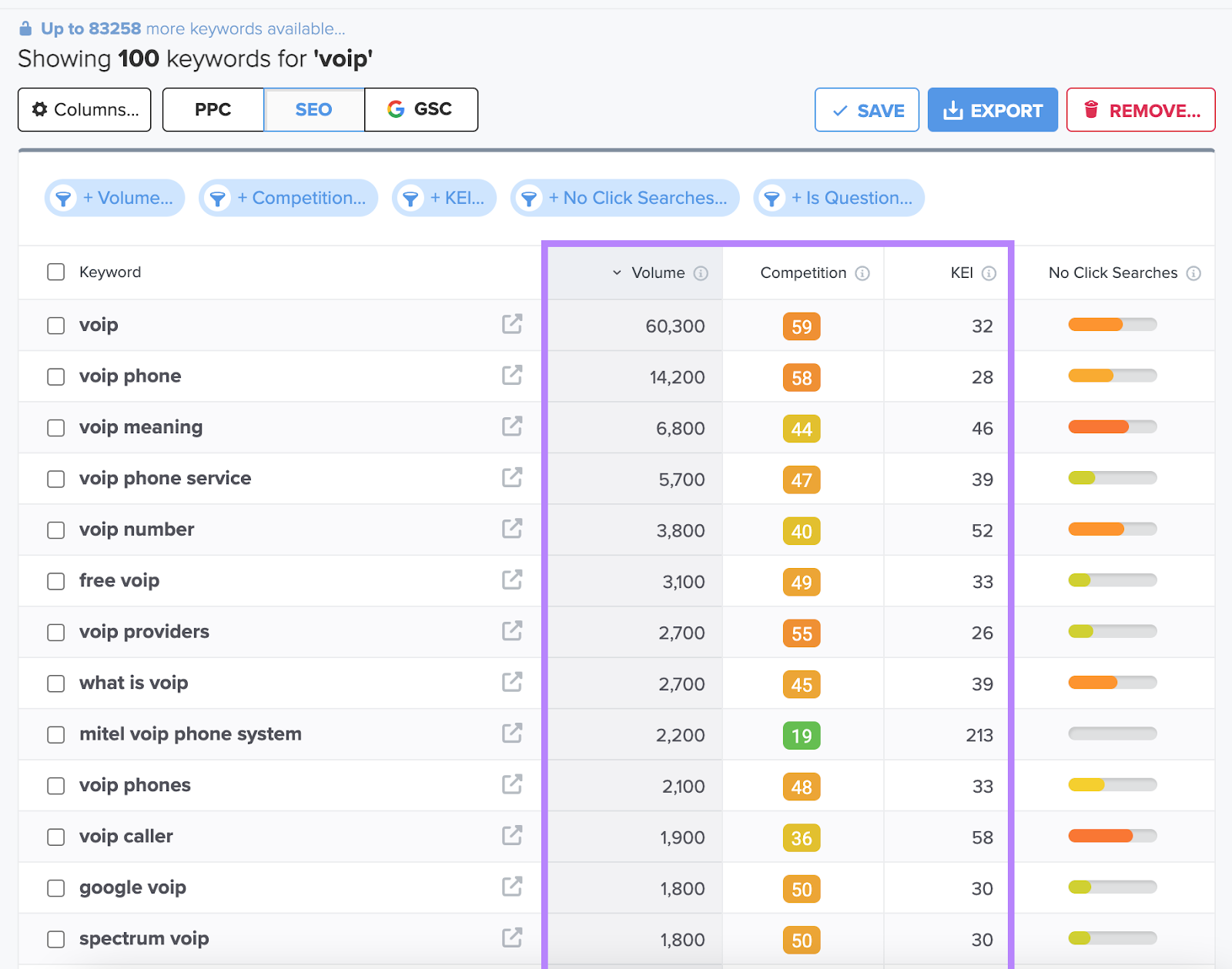Open the external link for keyword 'voip'

click(511, 325)
